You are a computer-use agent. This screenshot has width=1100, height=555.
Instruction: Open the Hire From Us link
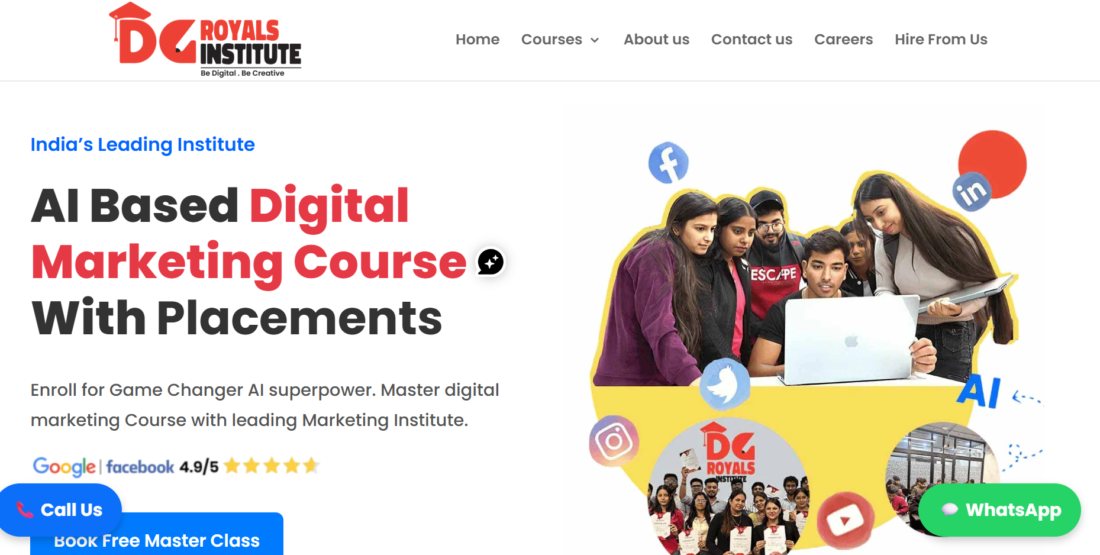tap(941, 39)
